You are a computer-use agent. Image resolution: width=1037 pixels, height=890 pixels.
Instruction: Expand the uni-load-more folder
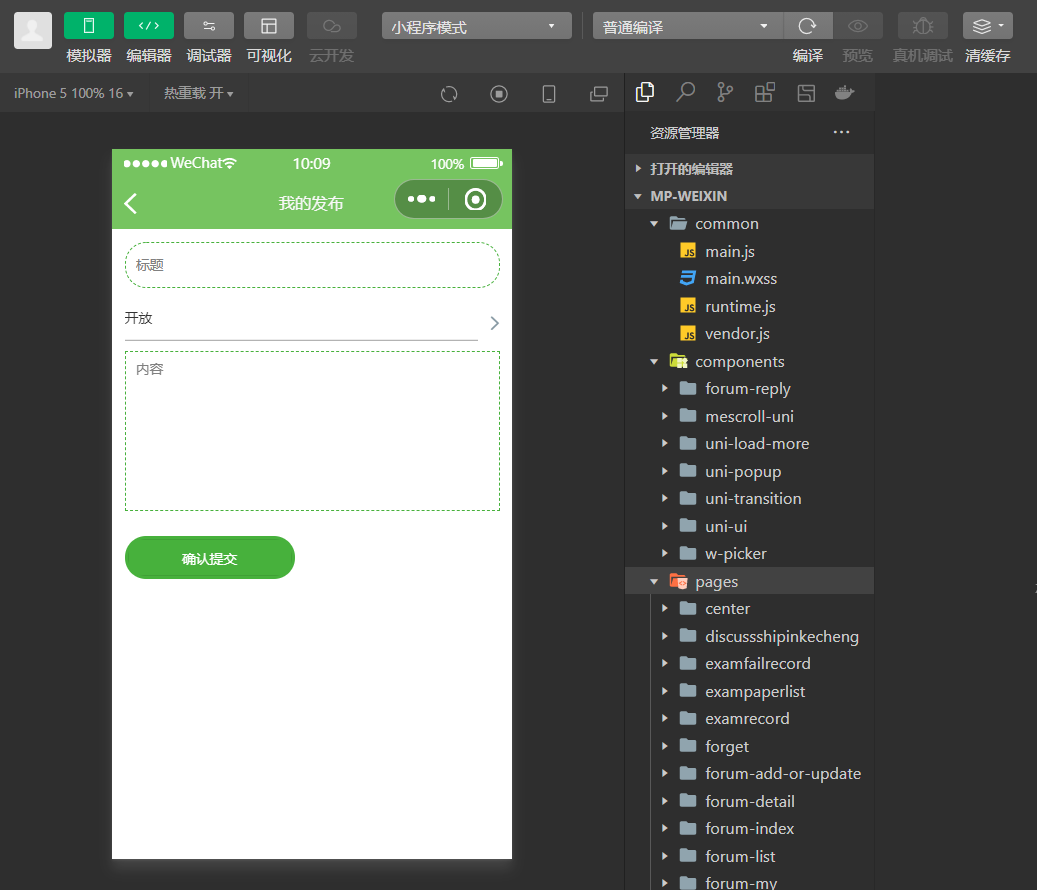point(749,443)
